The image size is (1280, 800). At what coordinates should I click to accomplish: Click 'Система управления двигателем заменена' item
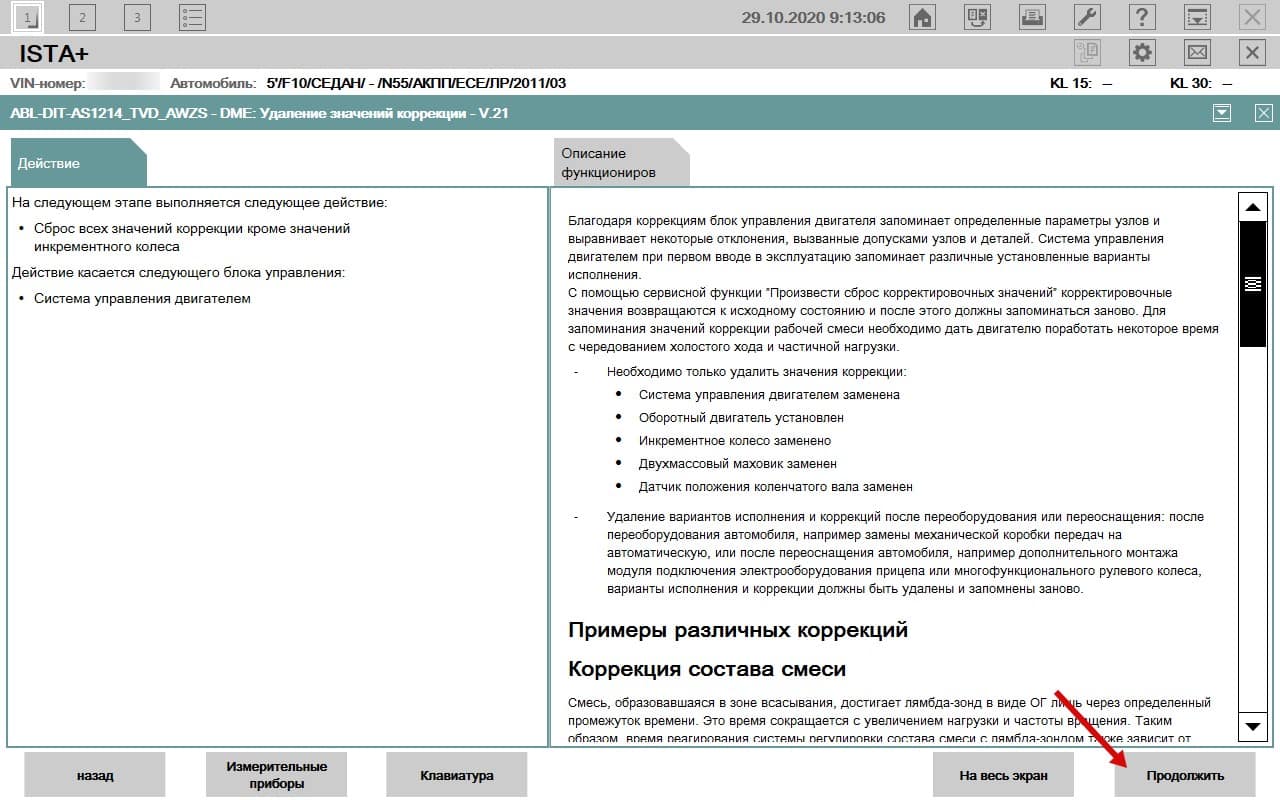pyautogui.click(x=769, y=394)
